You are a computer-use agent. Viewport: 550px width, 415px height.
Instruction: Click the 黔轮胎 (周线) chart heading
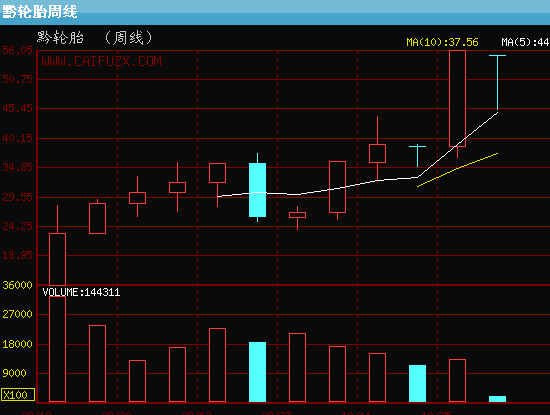coord(94,38)
